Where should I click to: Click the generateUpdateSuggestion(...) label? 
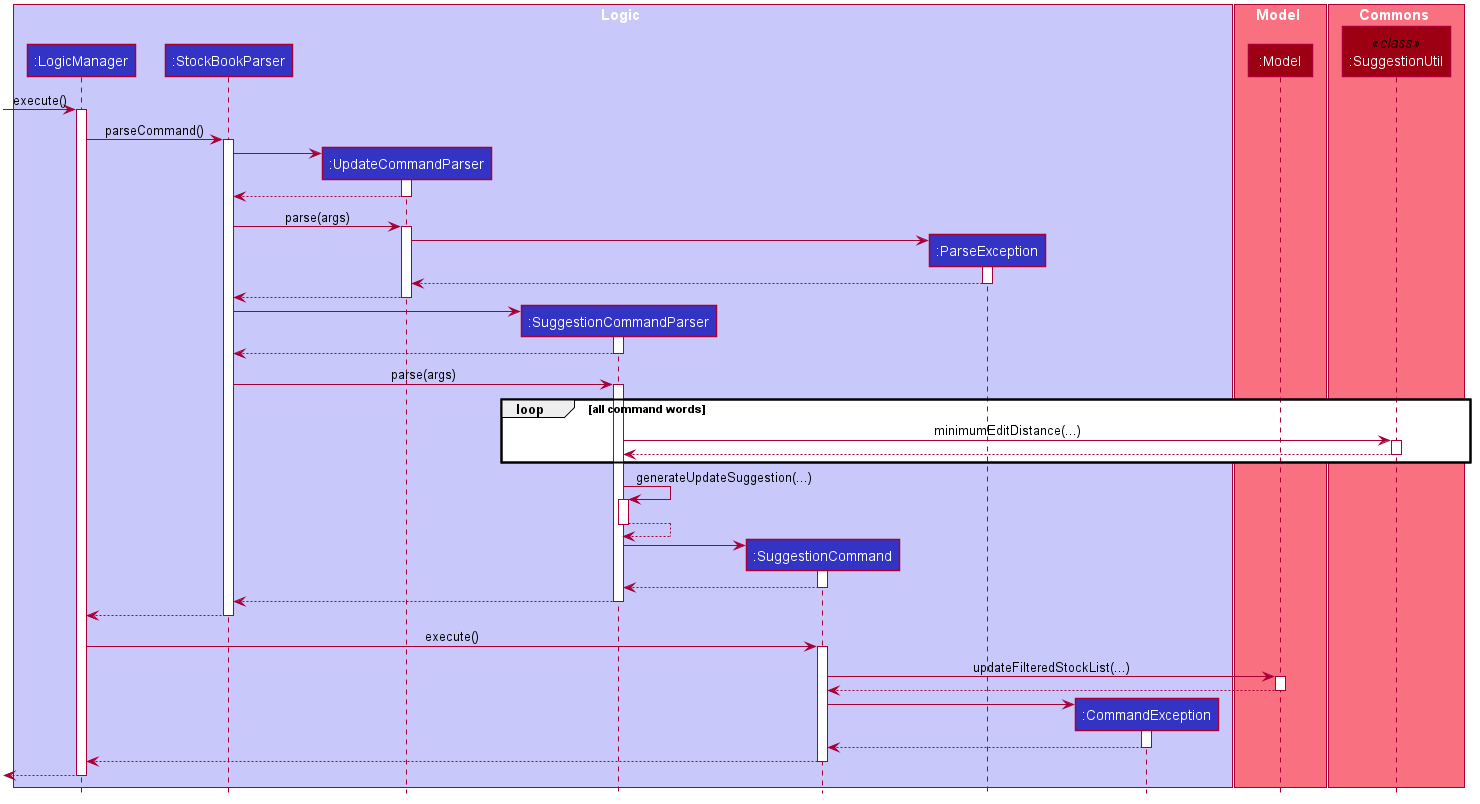(x=724, y=478)
